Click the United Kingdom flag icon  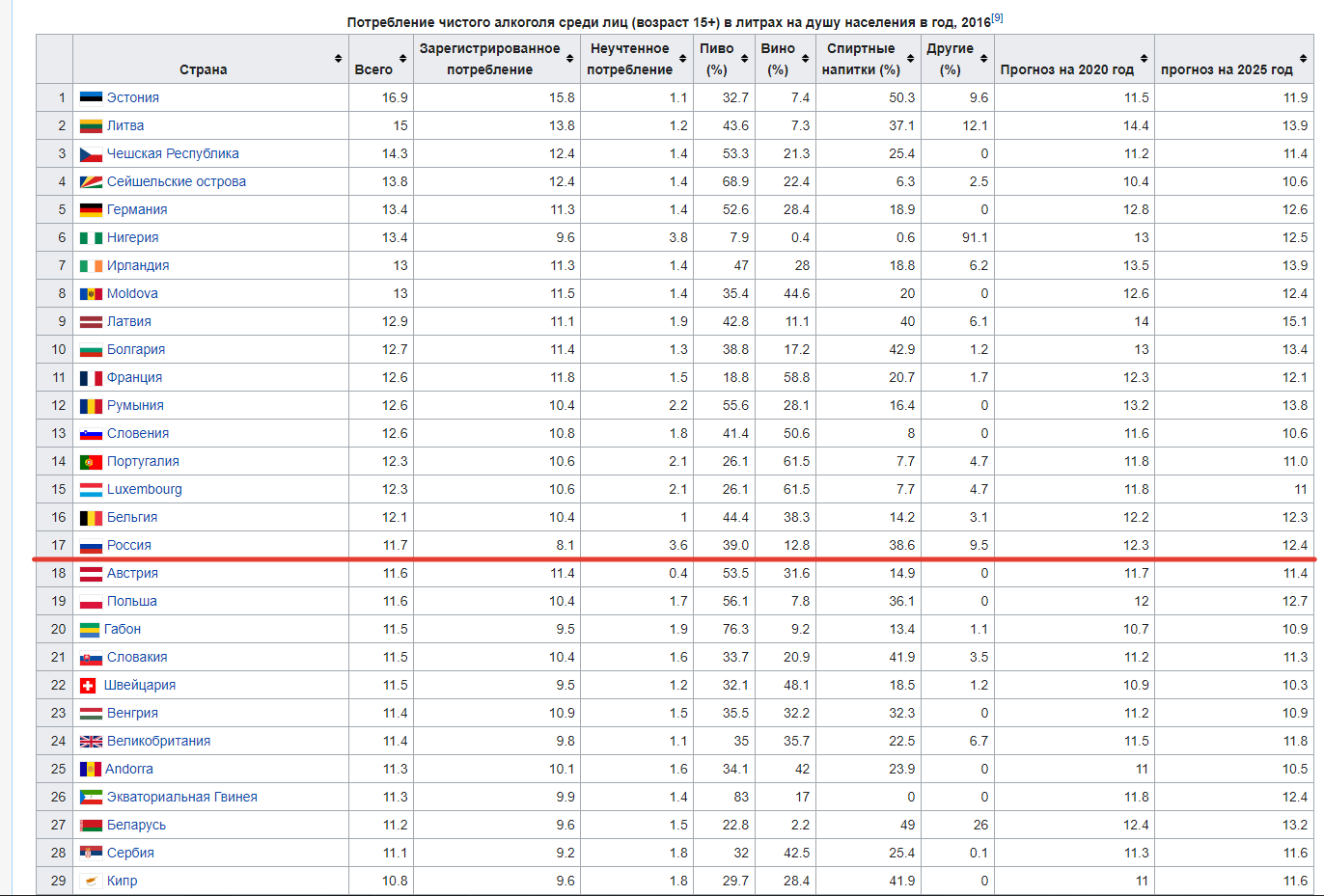coord(91,741)
